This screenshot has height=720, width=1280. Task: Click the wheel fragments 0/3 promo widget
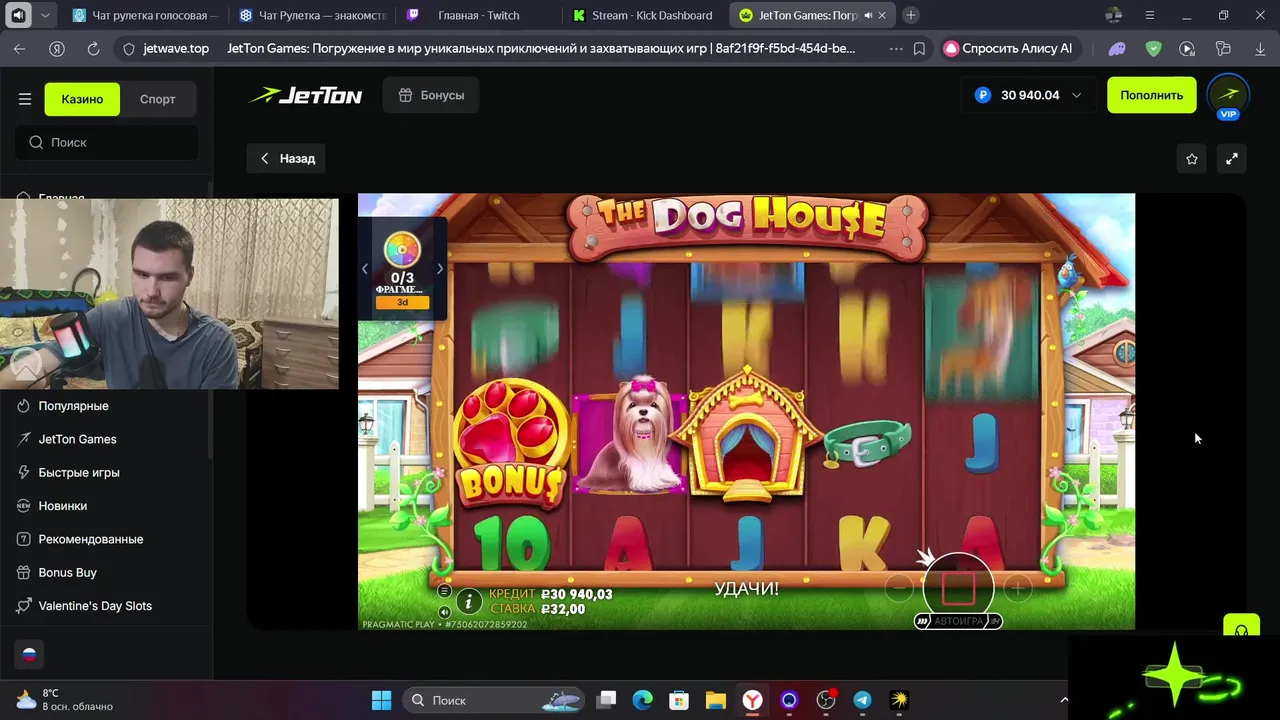(402, 268)
